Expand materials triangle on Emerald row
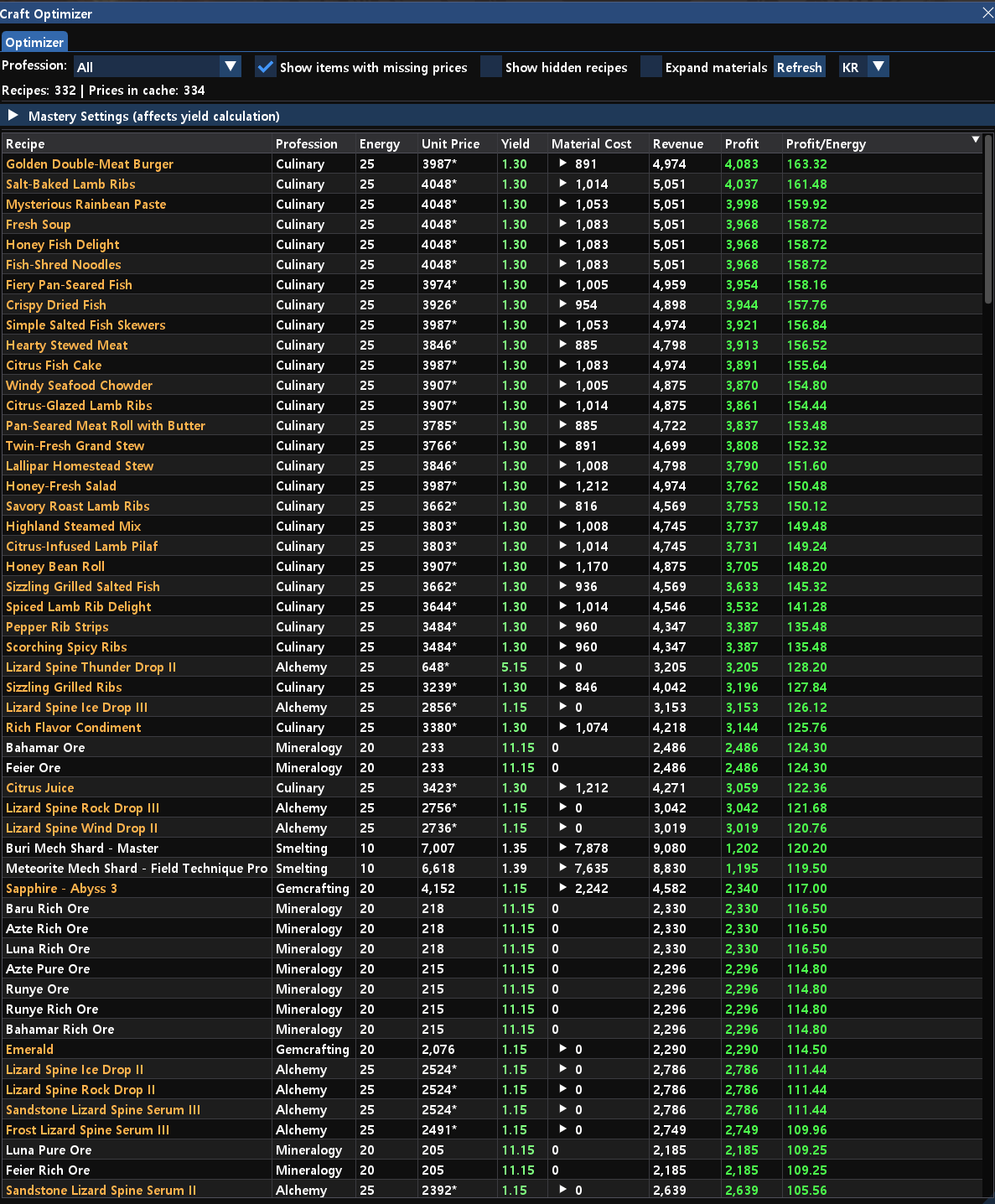The width and height of the screenshot is (995, 1204). [562, 1049]
